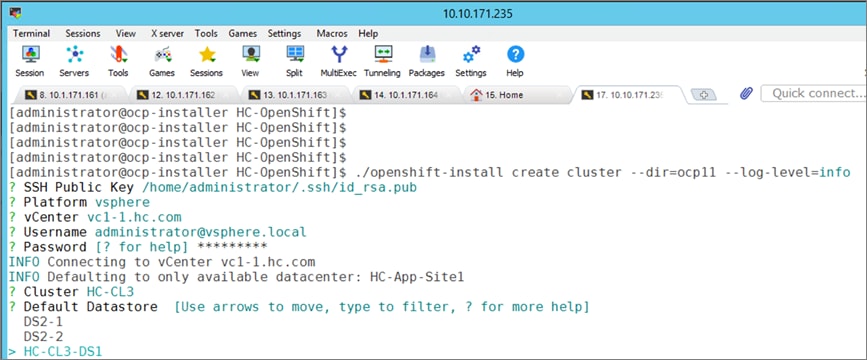Switch to tab 13. 10.1.171.163

coord(295,95)
